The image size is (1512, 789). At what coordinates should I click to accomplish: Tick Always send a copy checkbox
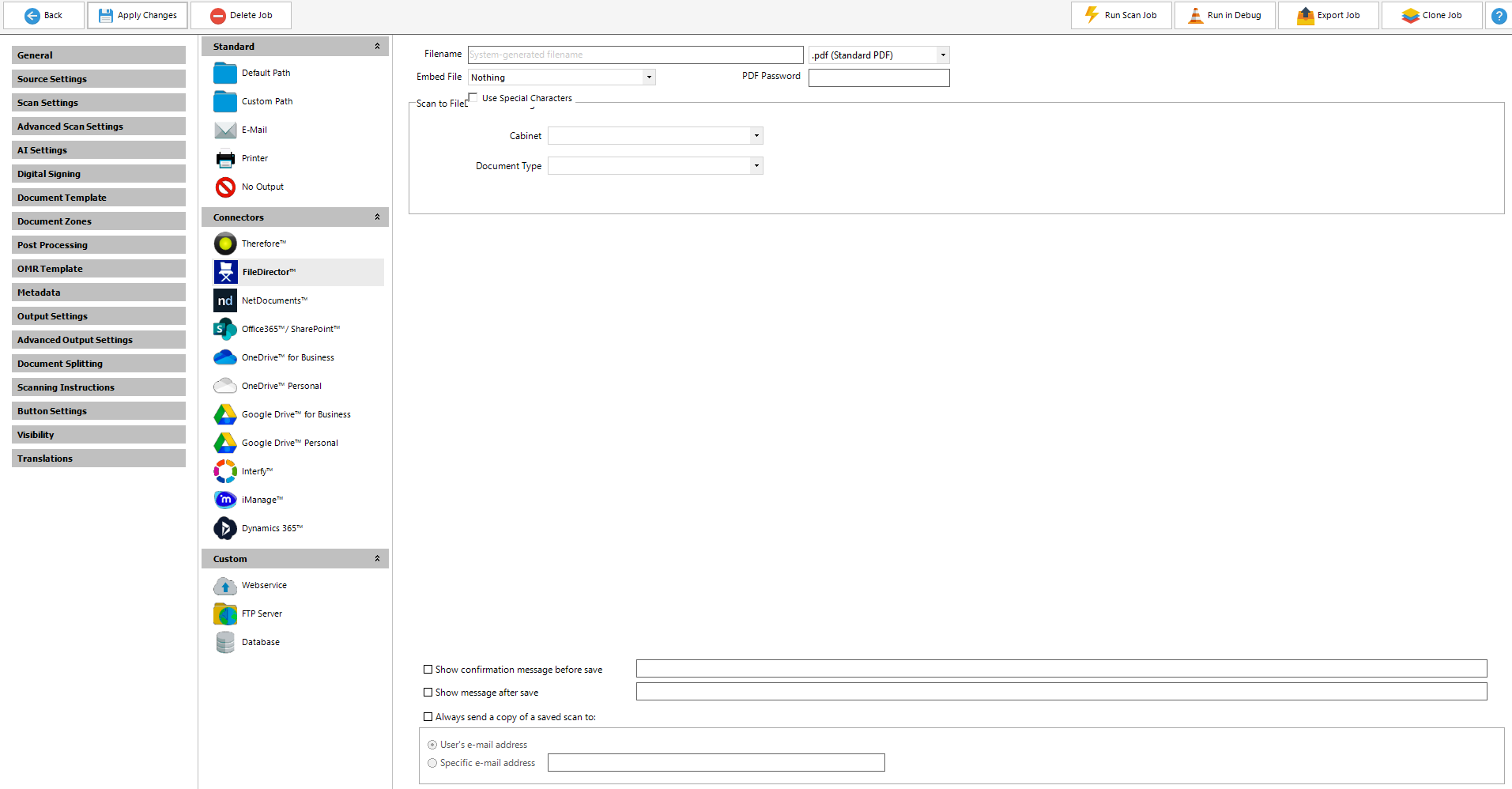tap(428, 717)
